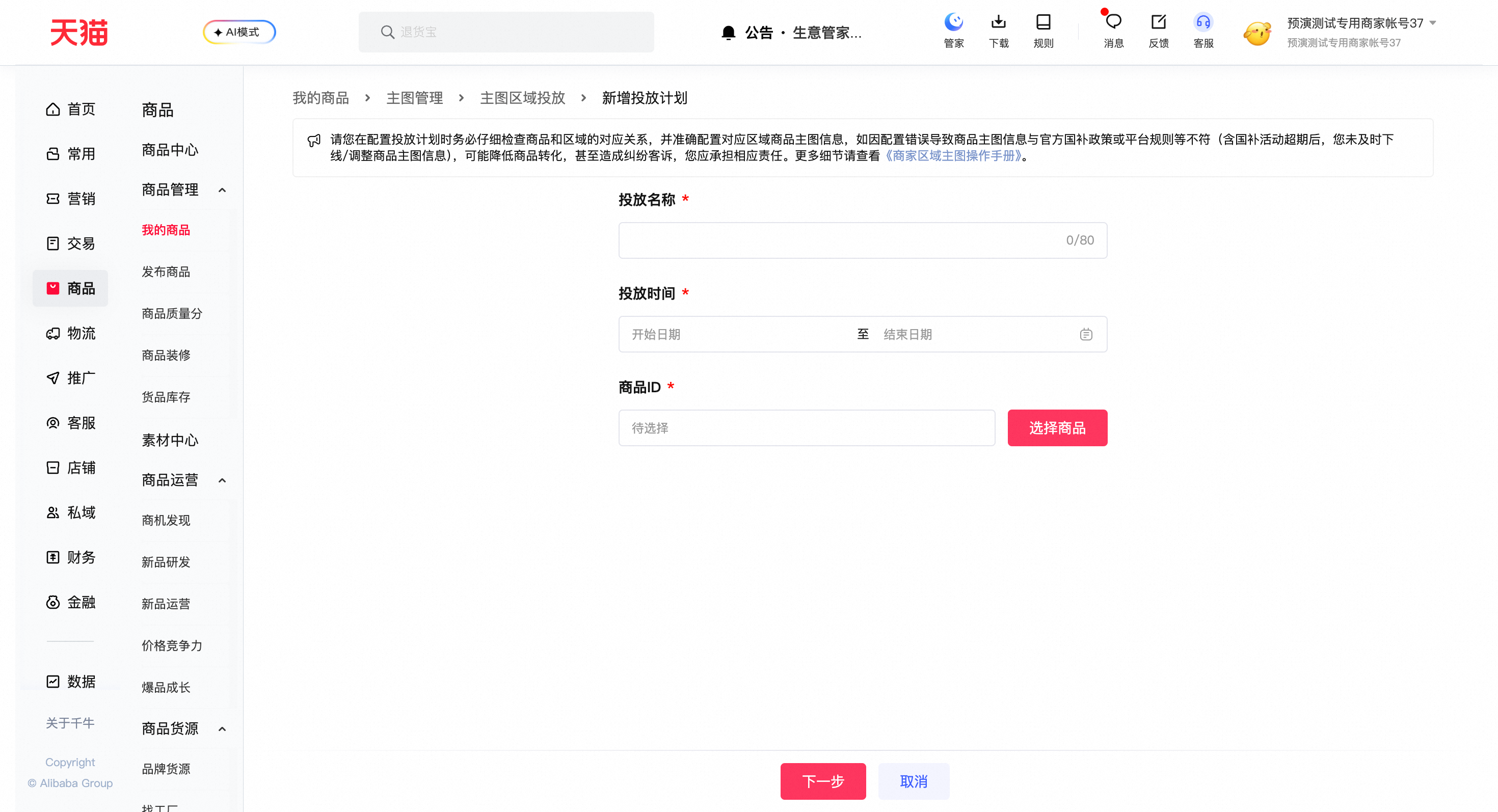Click the account avatar emoji
Viewport: 1498px width, 812px height.
pyautogui.click(x=1258, y=33)
